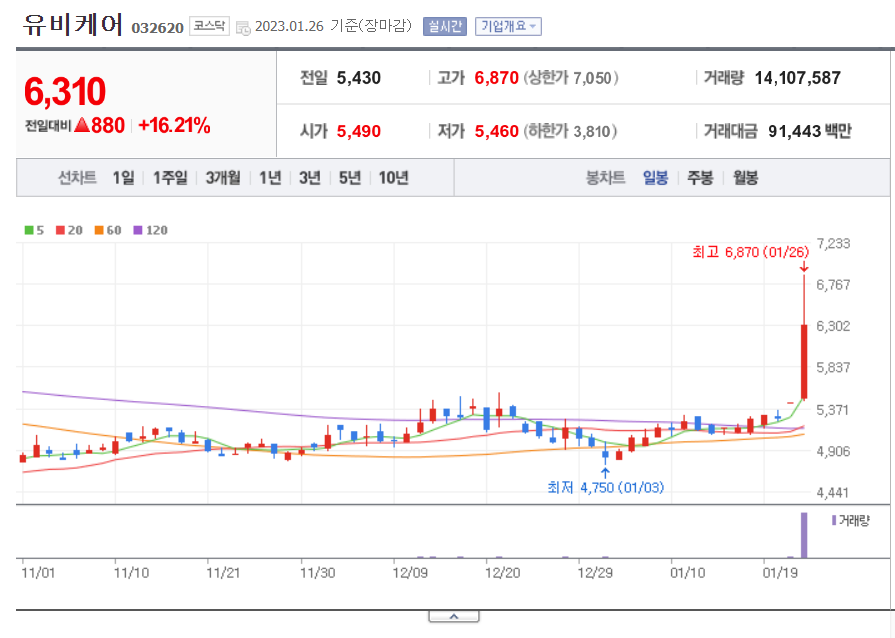The width and height of the screenshot is (895, 638).
Task: Switch to the 주봉 candlestick chart
Action: (700, 178)
